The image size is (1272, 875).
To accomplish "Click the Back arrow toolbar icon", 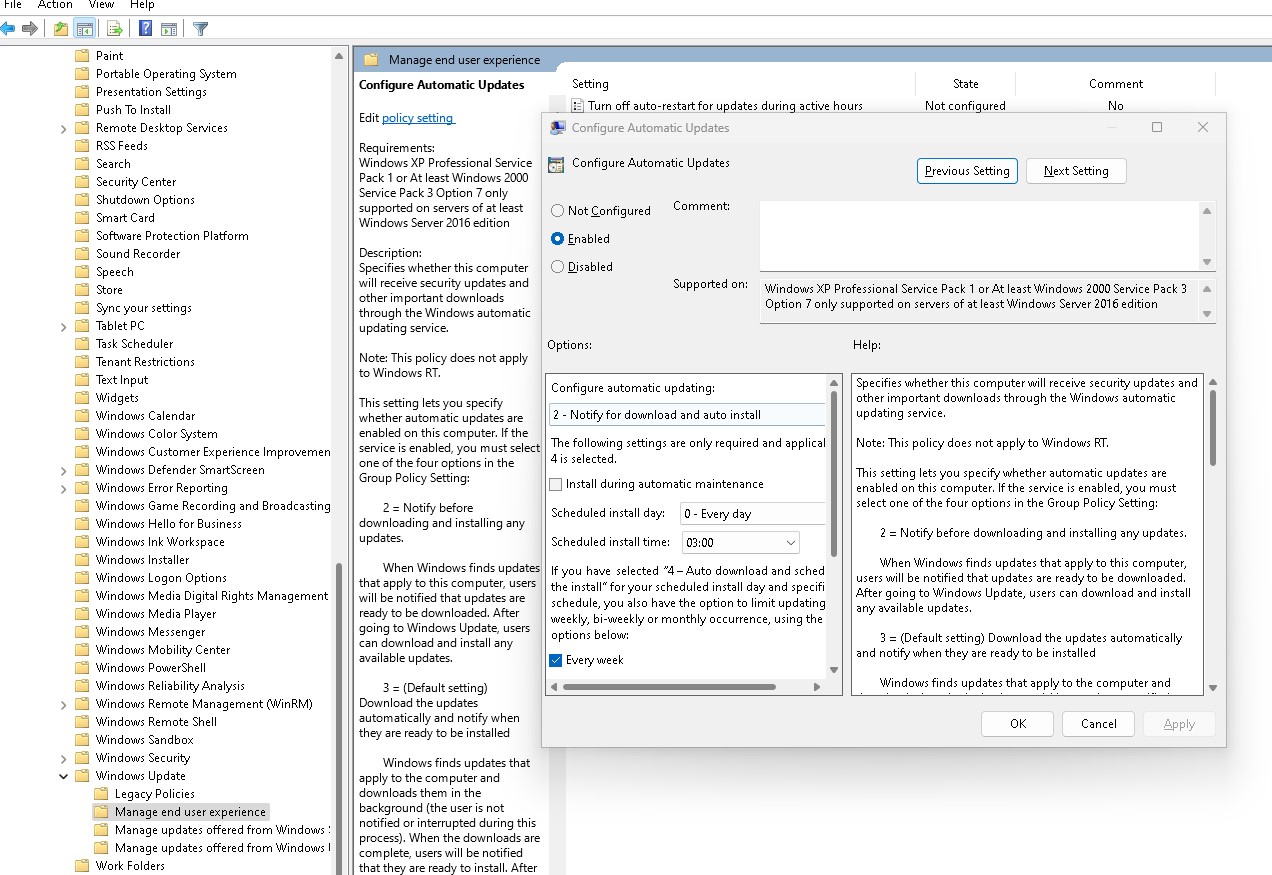I will coord(7,28).
